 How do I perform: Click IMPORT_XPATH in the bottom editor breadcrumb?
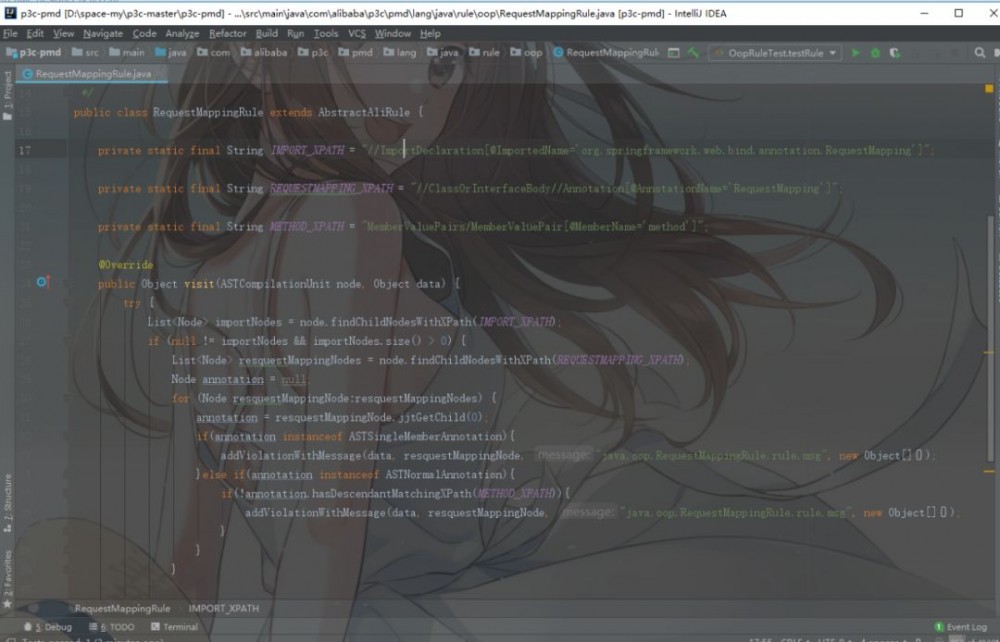click(224, 608)
